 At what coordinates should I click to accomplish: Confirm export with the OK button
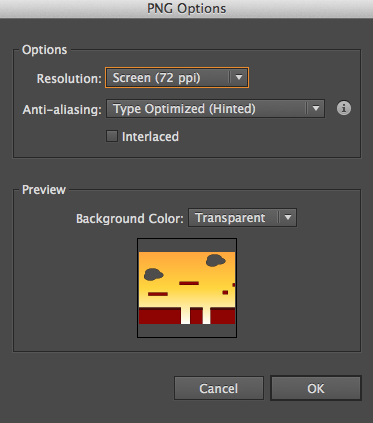point(316,388)
